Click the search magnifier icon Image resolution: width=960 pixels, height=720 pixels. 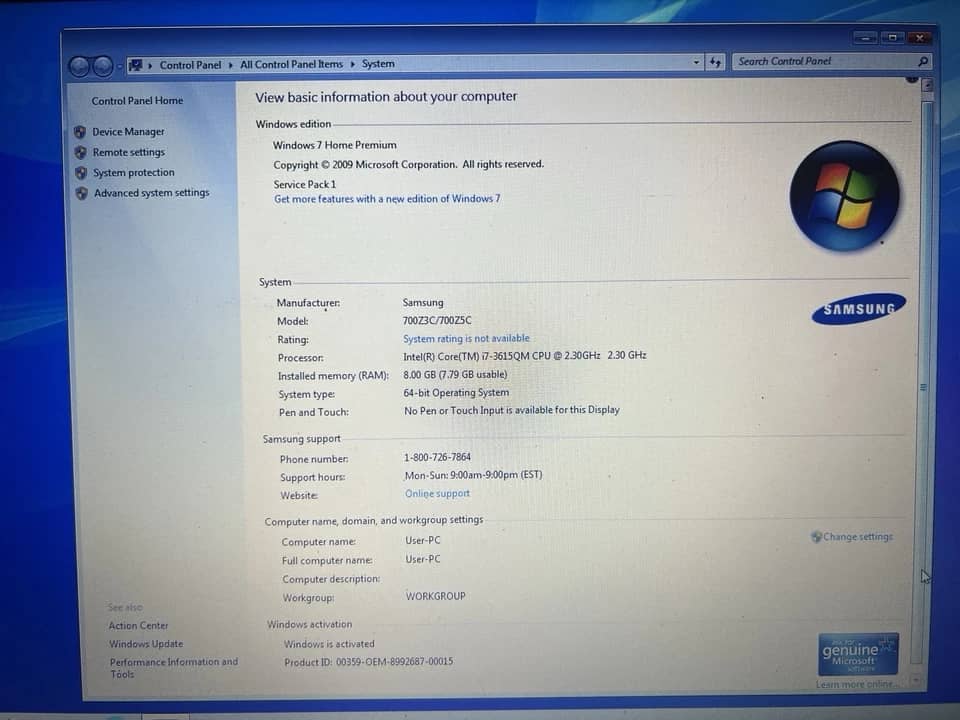coord(923,61)
